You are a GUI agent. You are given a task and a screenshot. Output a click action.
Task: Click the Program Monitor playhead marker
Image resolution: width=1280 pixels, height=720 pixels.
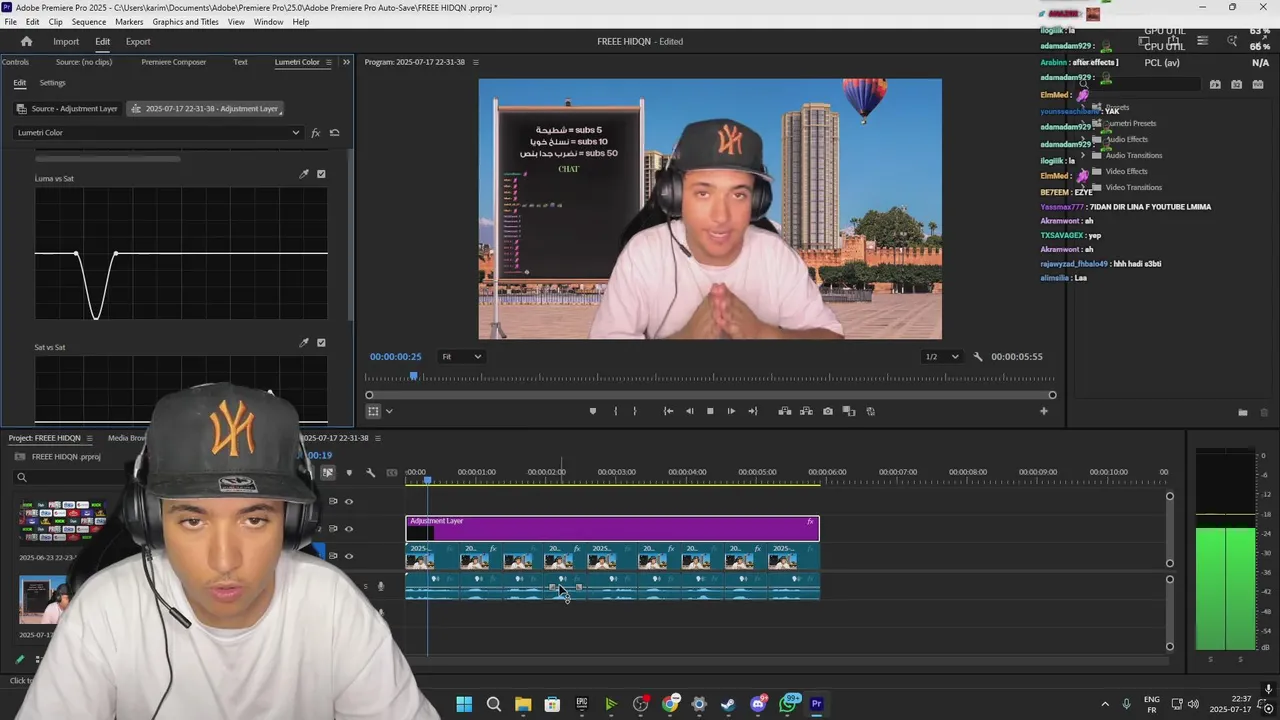(x=413, y=376)
